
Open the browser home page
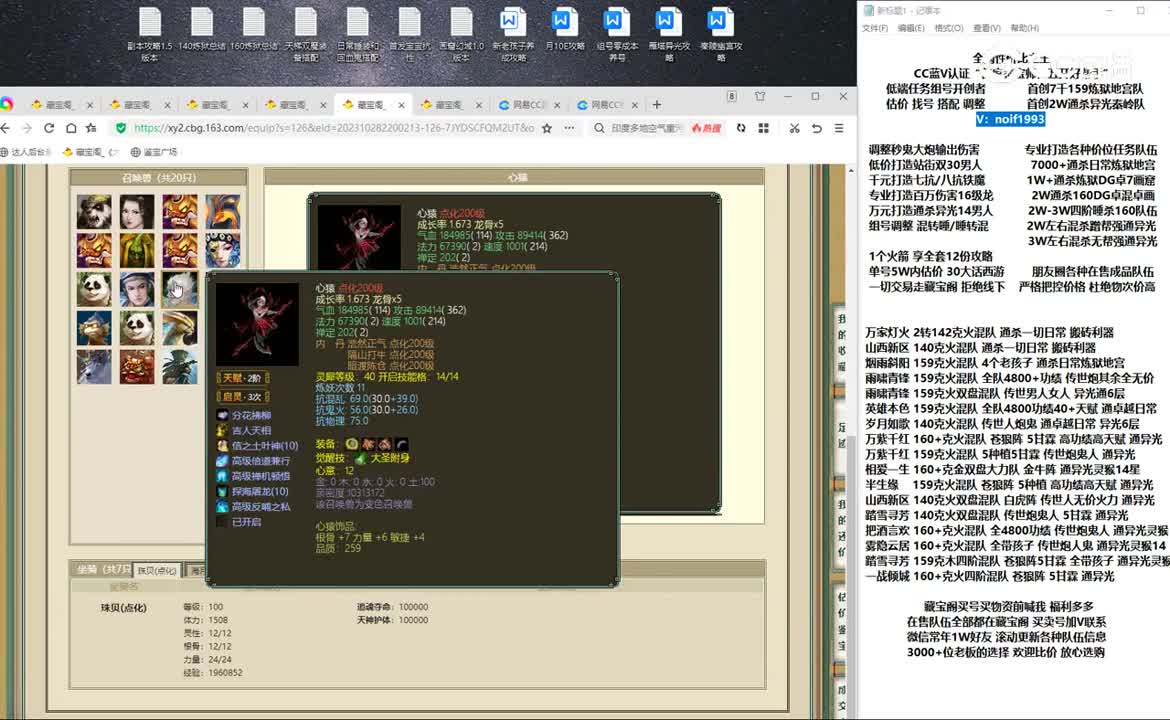[71, 128]
